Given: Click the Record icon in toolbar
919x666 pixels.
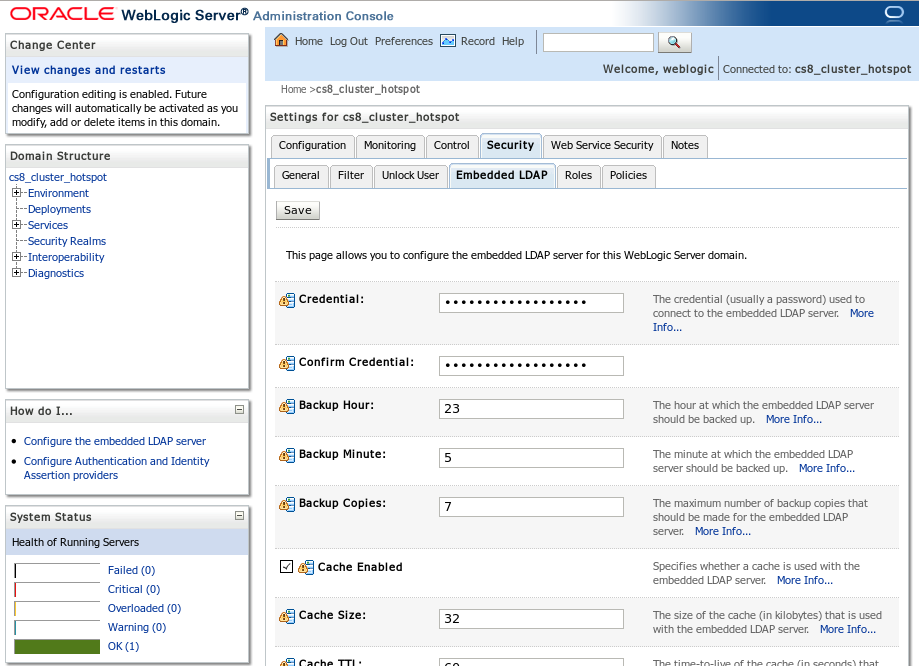Looking at the screenshot, I should [x=448, y=40].
